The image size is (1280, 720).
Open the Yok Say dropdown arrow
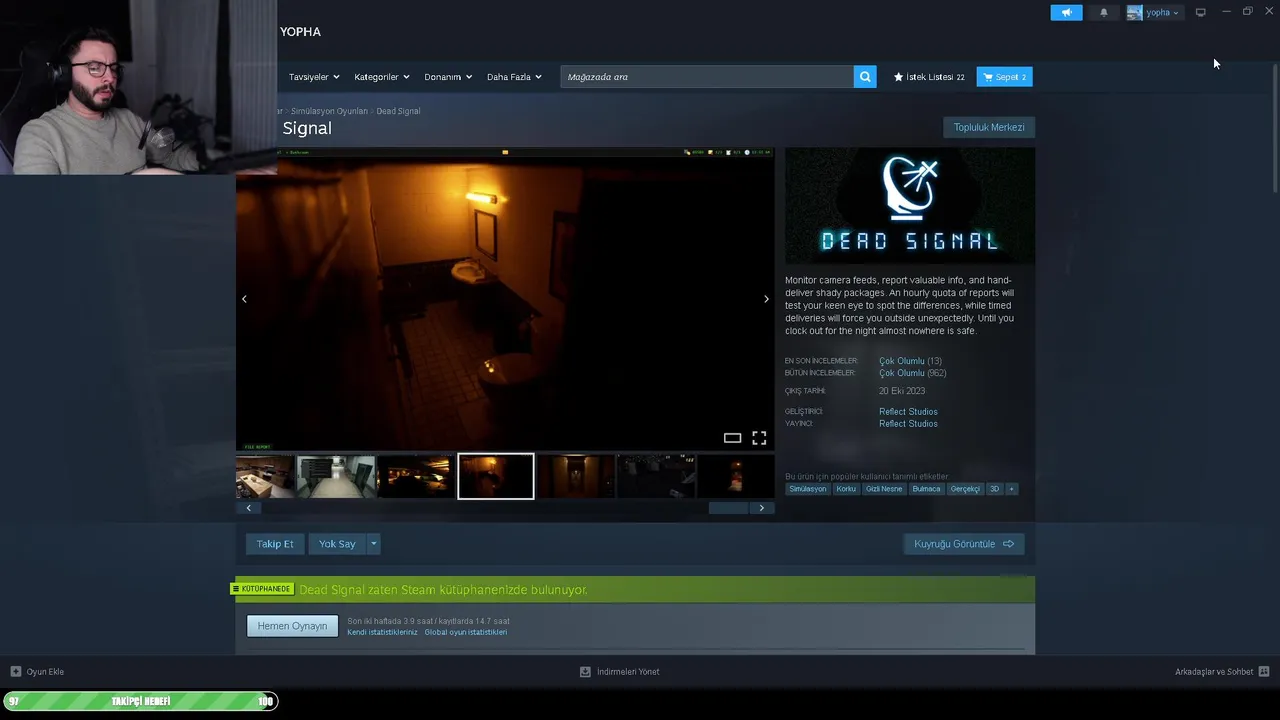tap(374, 544)
